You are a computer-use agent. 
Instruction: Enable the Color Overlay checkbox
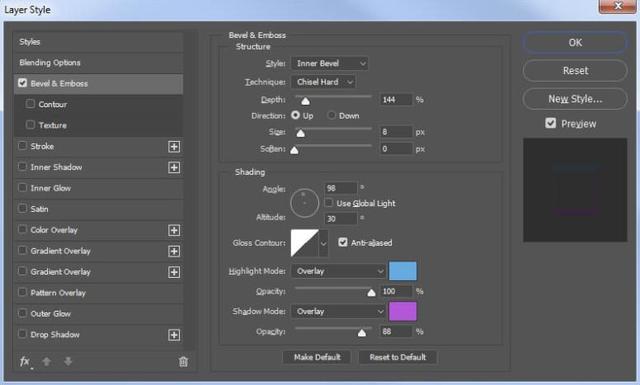22,229
